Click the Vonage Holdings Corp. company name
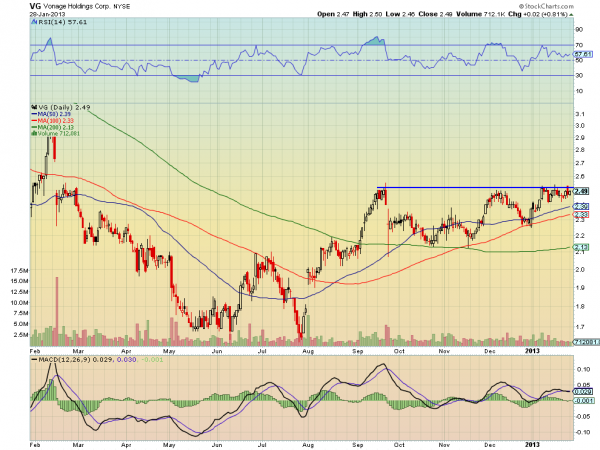 coord(77,7)
